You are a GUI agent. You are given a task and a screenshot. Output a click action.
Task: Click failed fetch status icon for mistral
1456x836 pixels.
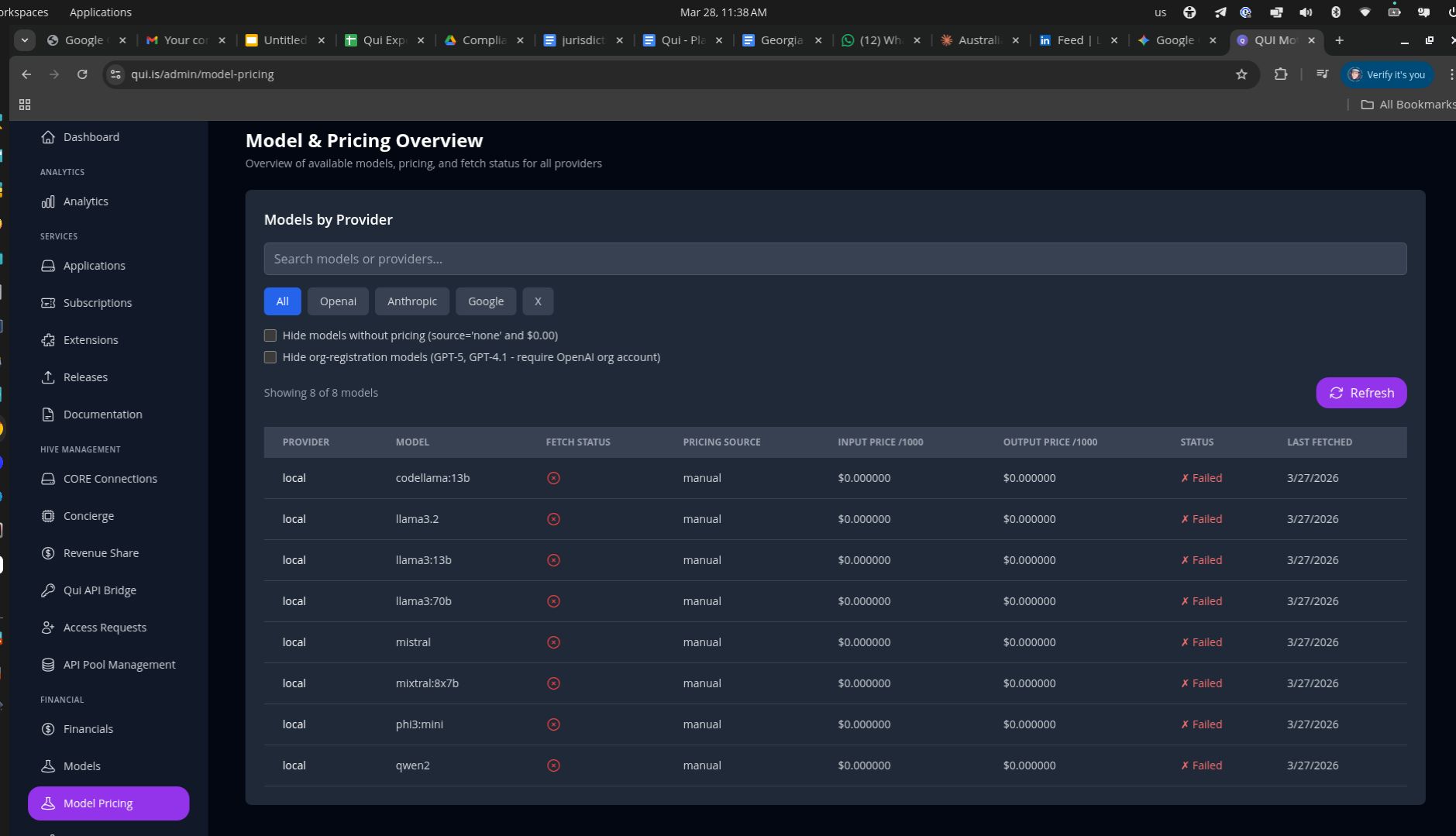(553, 642)
